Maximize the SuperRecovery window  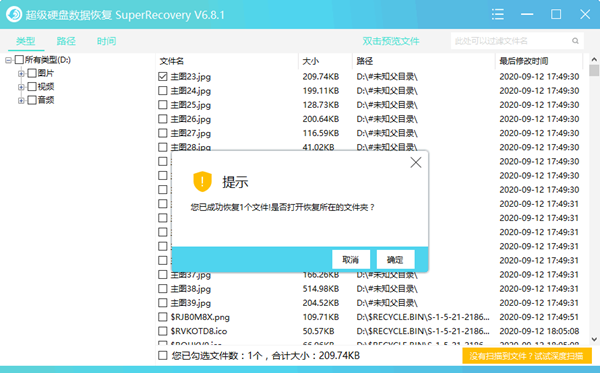556,15
